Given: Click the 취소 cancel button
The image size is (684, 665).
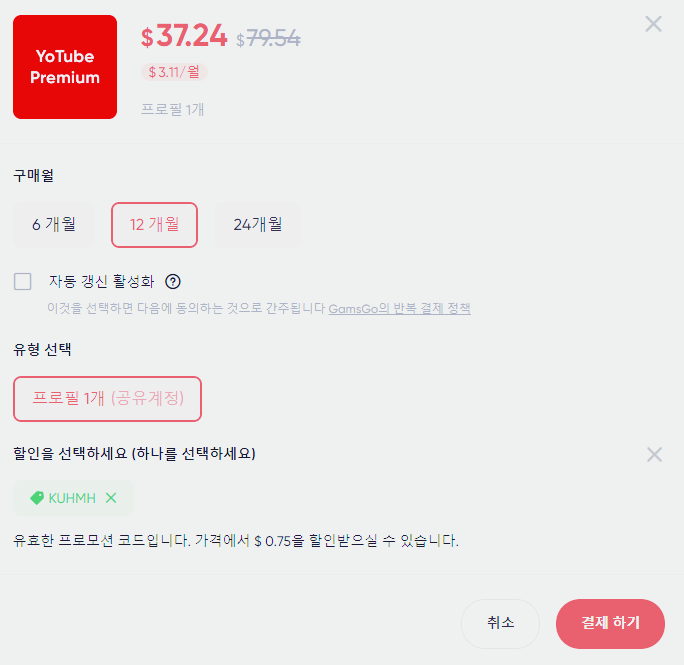Looking at the screenshot, I should click(x=500, y=623).
